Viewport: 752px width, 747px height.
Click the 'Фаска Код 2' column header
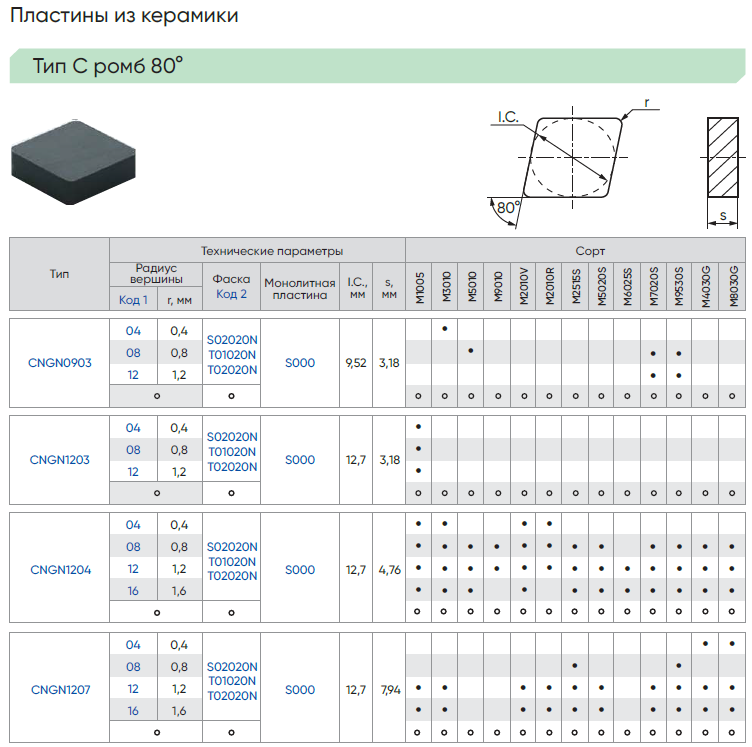(x=231, y=286)
